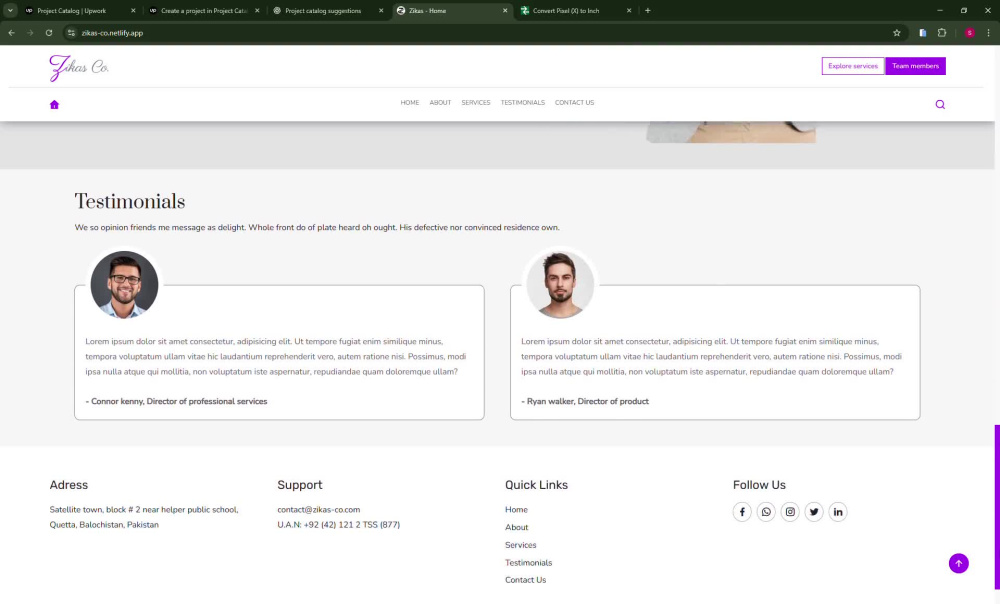Open the blue extension icon beside the bookmark star
This screenshot has width=1000, height=604.
(922, 33)
